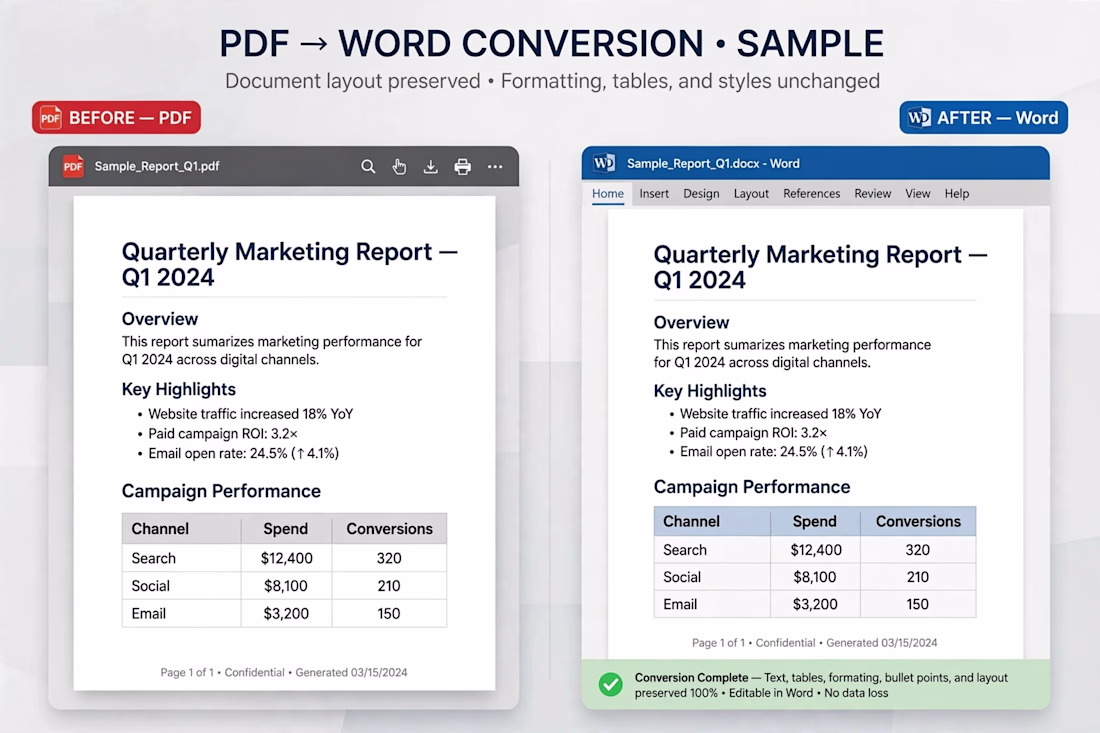Go to the Layout tab in Word
The width and height of the screenshot is (1100, 733).
pyautogui.click(x=751, y=194)
